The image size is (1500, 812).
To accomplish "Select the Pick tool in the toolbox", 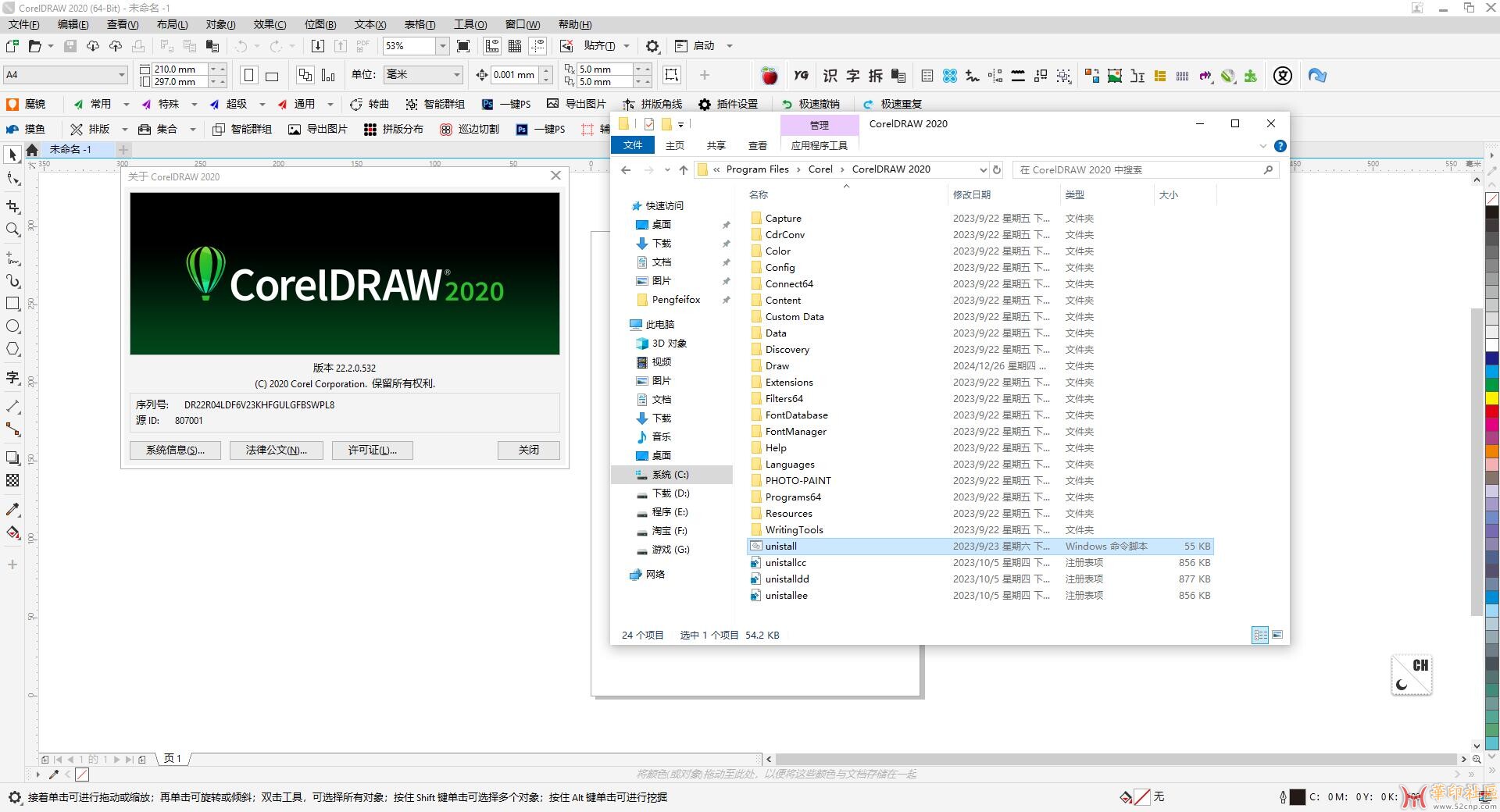I will pos(12,155).
